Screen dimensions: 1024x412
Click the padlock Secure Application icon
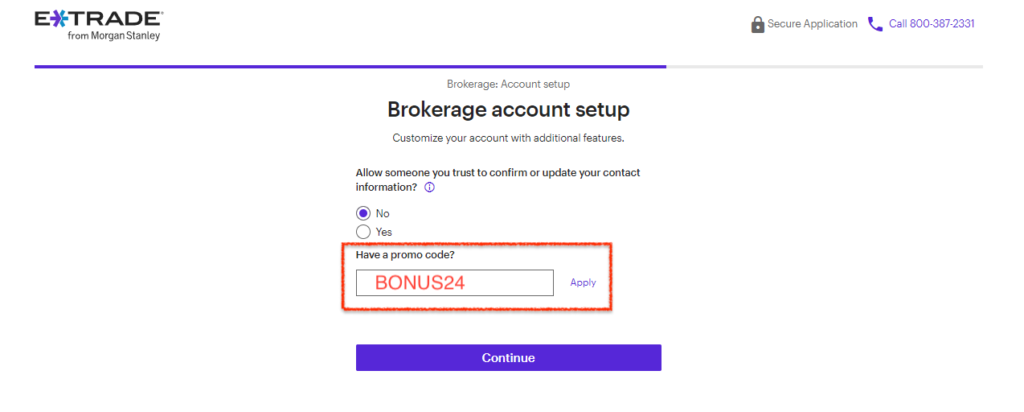tap(758, 25)
